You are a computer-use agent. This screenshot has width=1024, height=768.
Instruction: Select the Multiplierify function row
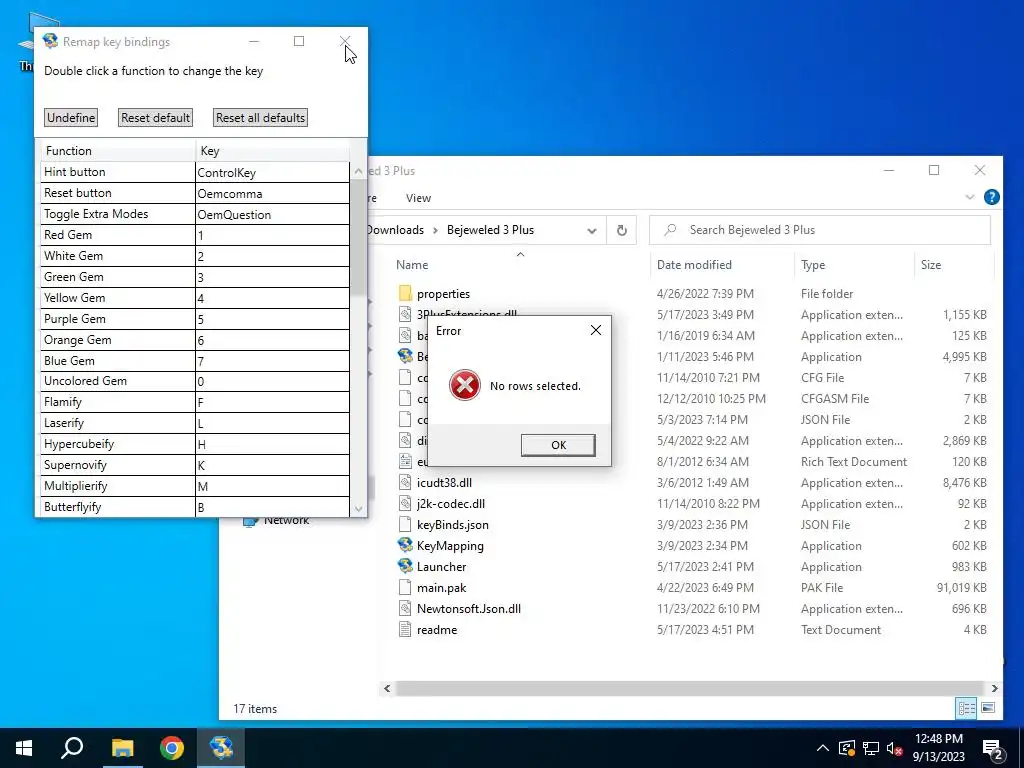[x=195, y=486]
